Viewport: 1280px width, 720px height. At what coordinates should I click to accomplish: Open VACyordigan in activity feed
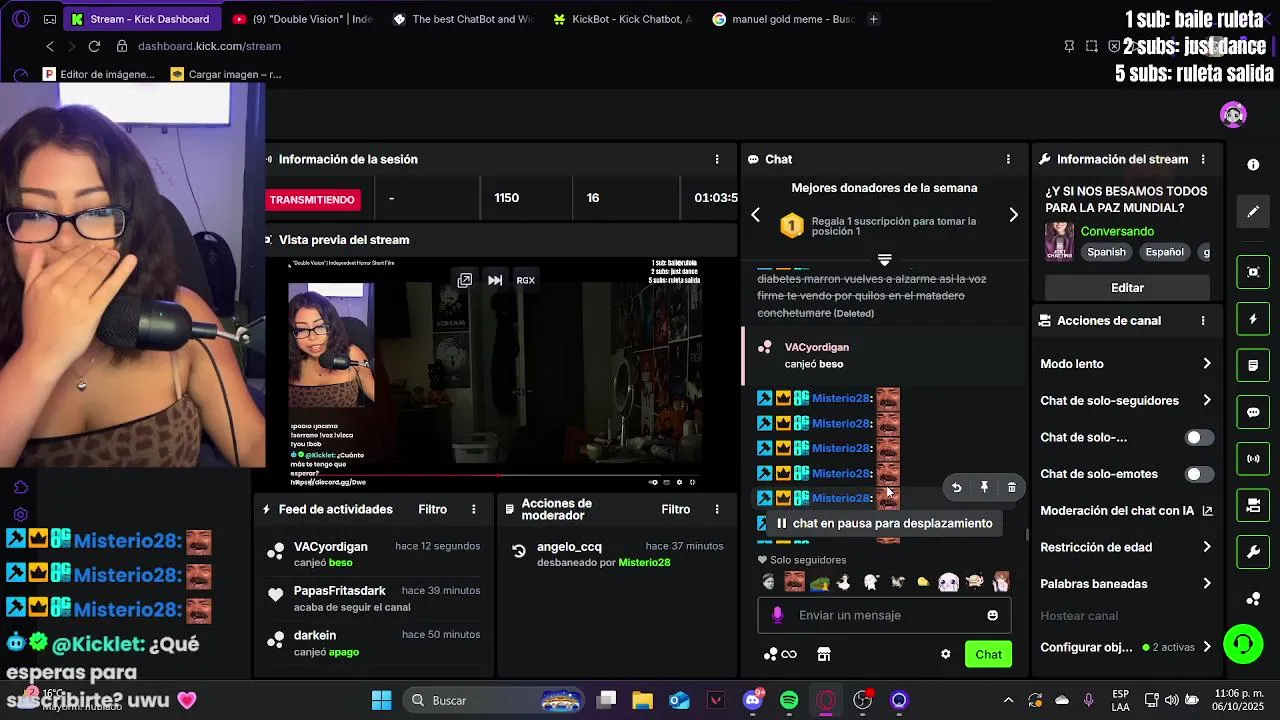click(x=331, y=547)
